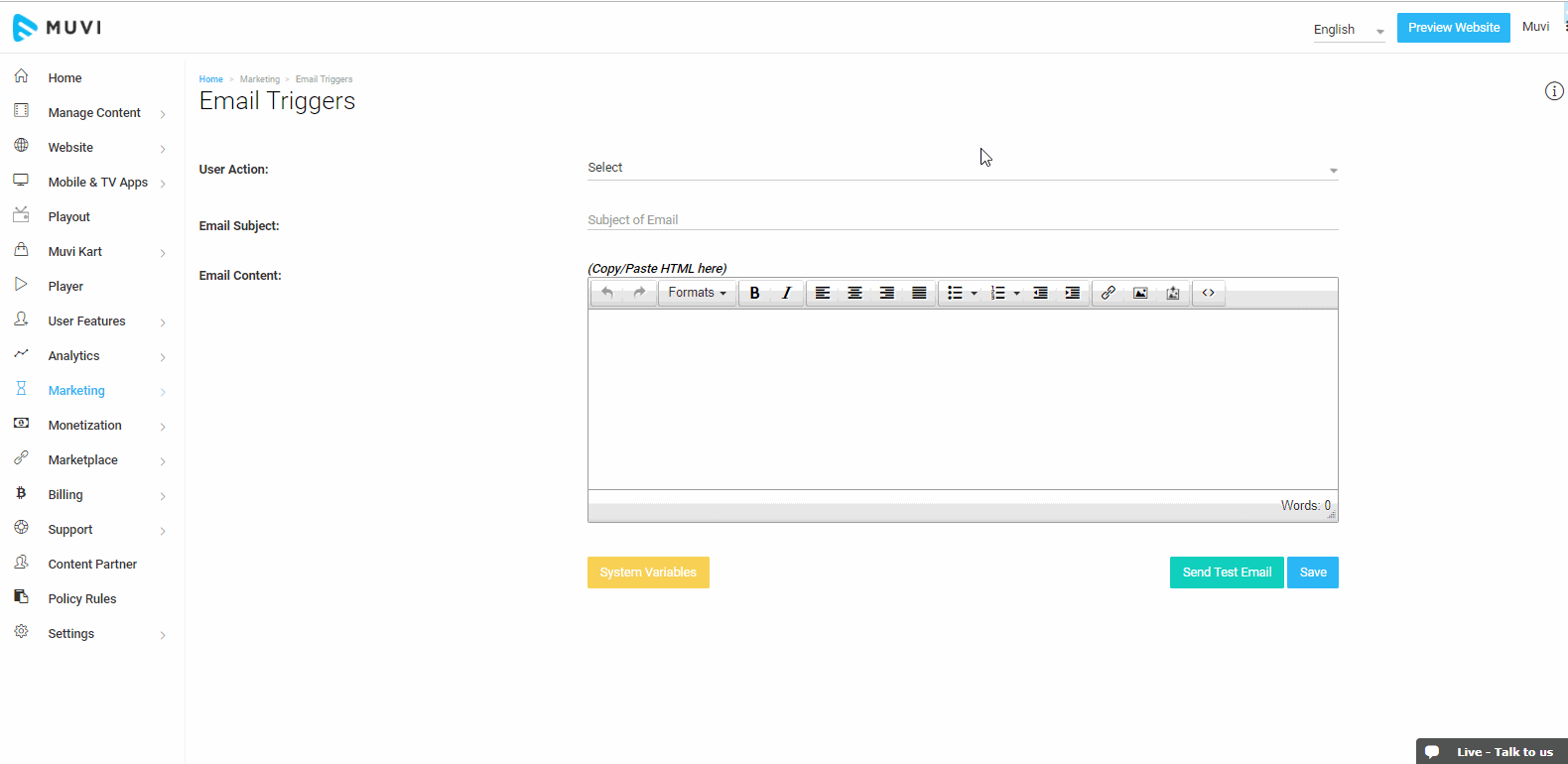
Task: Center align the email content text
Action: (x=854, y=293)
